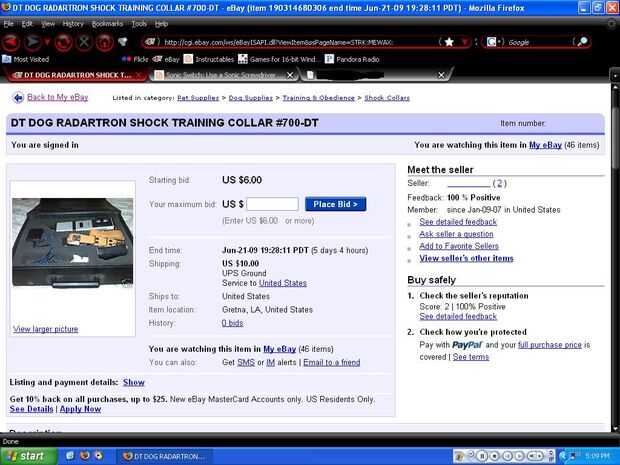Open the eBay bookmark in bookmarks toolbar
The image size is (620, 465).
(x=166, y=59)
